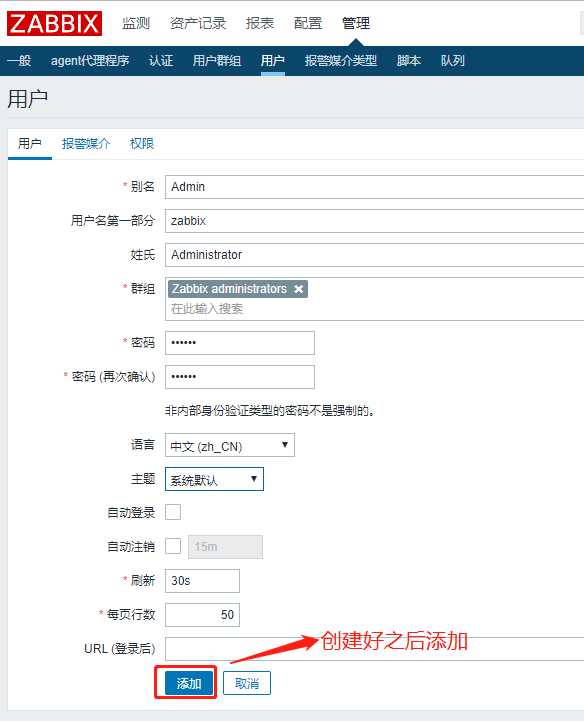Switch to the 权限 tab

(142, 143)
